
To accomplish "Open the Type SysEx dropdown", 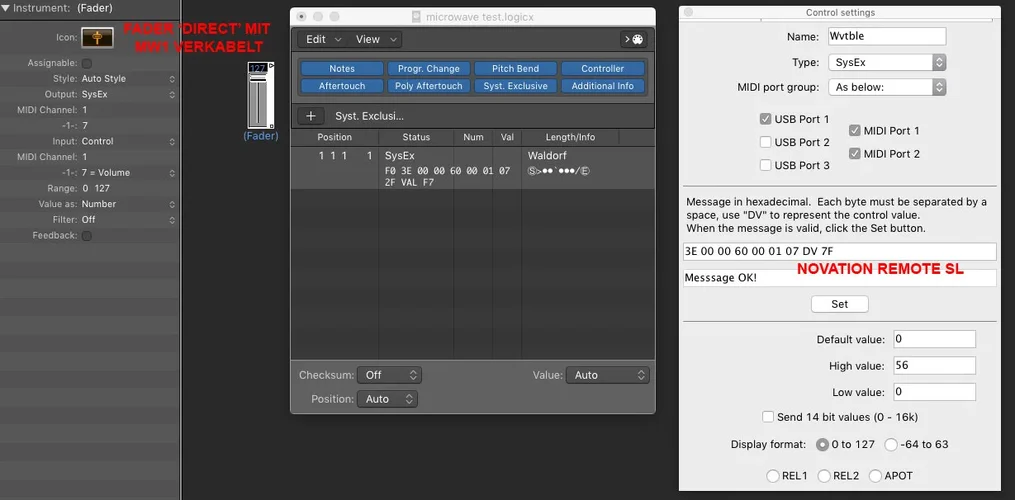I will (x=887, y=63).
